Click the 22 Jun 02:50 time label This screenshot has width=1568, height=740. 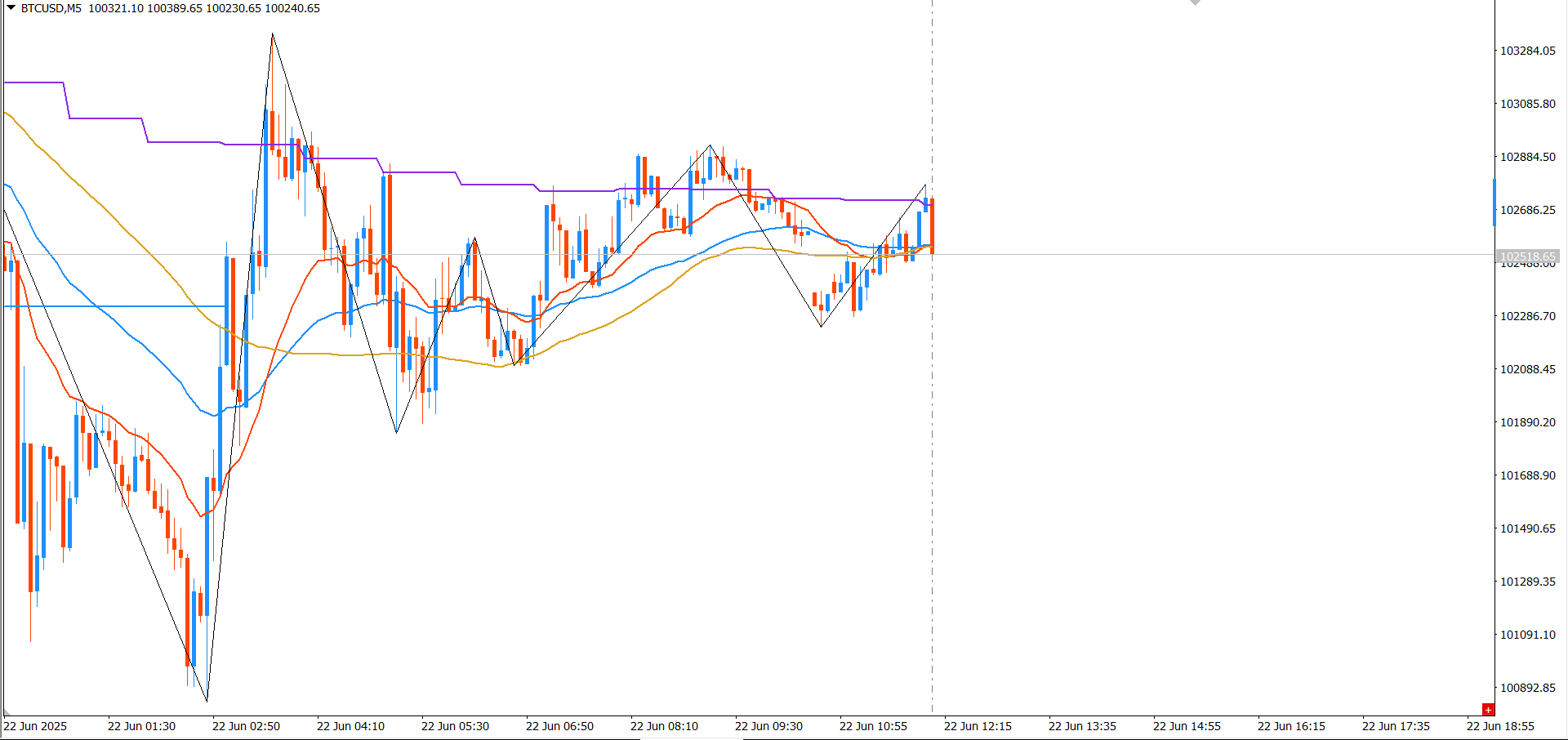click(246, 726)
